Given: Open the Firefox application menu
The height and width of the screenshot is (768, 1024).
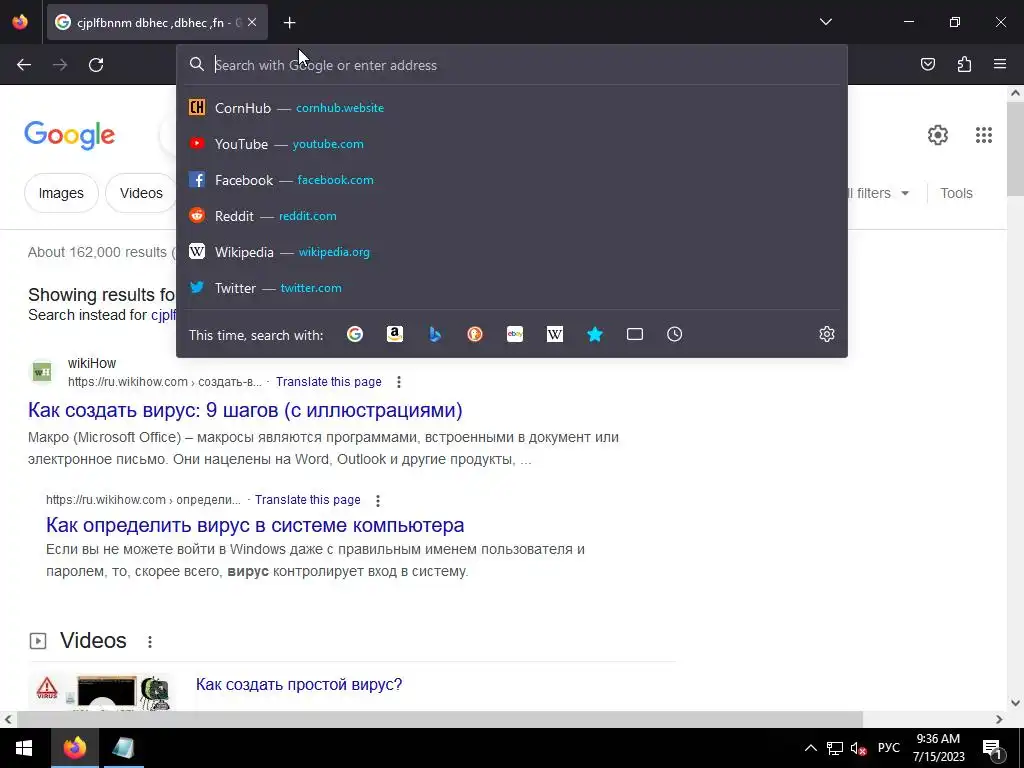Looking at the screenshot, I should click(x=1000, y=64).
